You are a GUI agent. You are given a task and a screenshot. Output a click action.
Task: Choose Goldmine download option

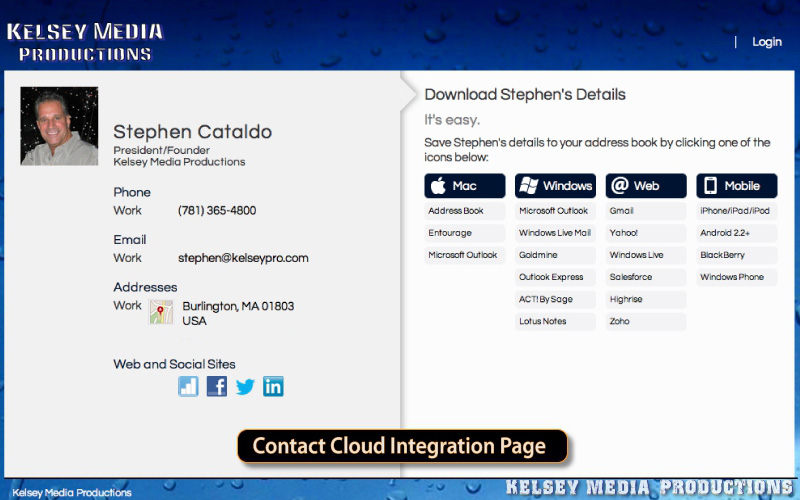coord(555,255)
